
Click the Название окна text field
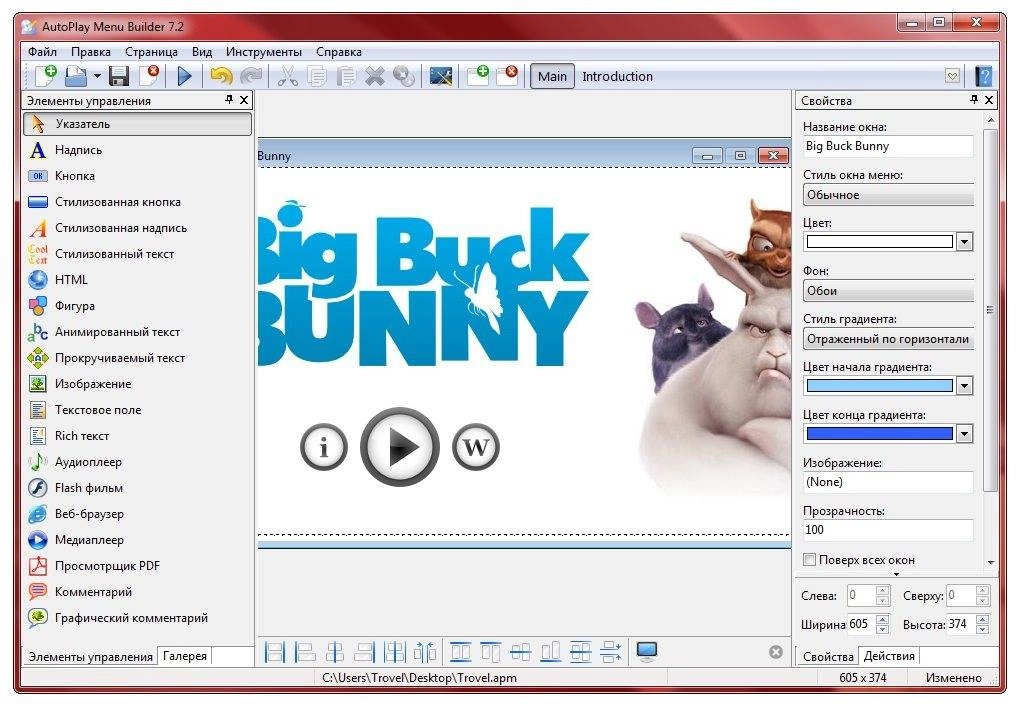click(888, 146)
